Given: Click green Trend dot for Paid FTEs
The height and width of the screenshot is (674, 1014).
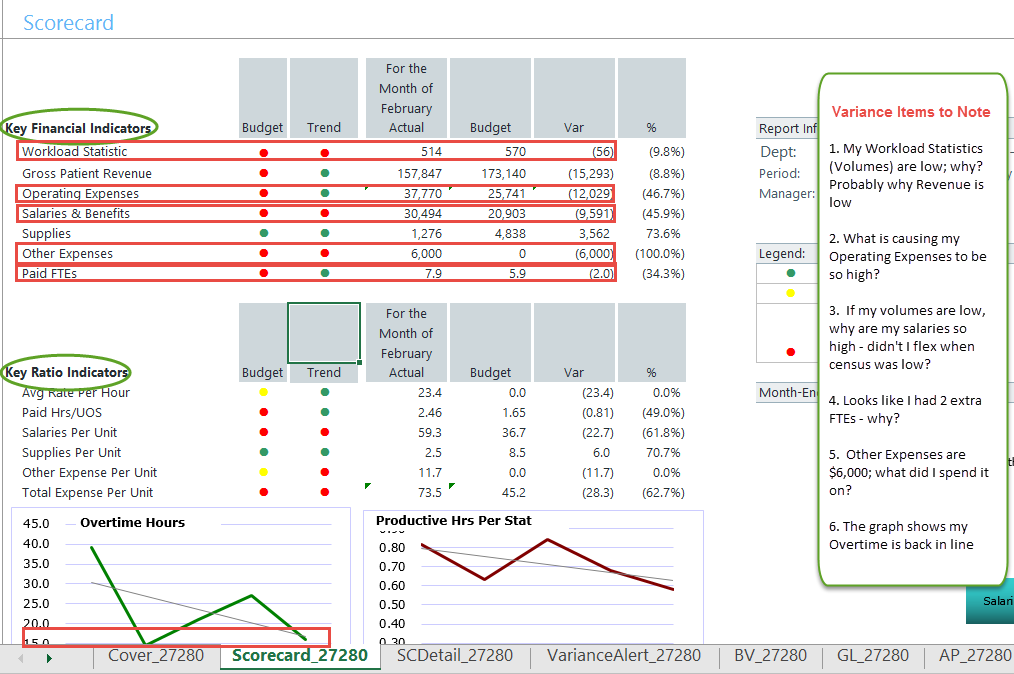Looking at the screenshot, I should 324,273.
